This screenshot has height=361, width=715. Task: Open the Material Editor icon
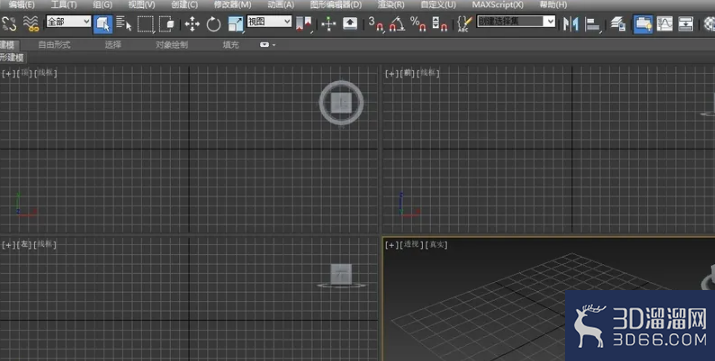(x=709, y=24)
